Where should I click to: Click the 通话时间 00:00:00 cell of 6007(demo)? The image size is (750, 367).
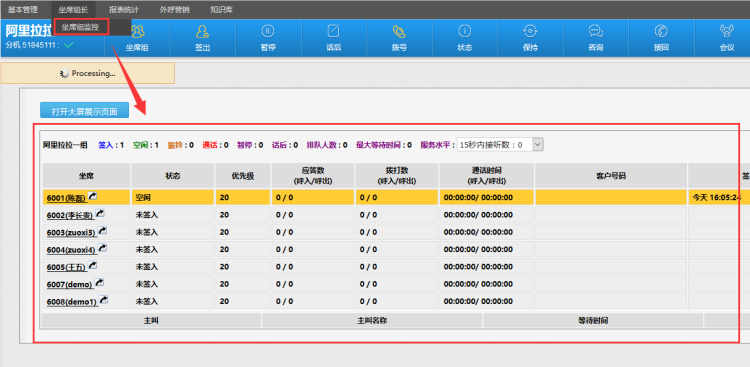486,284
